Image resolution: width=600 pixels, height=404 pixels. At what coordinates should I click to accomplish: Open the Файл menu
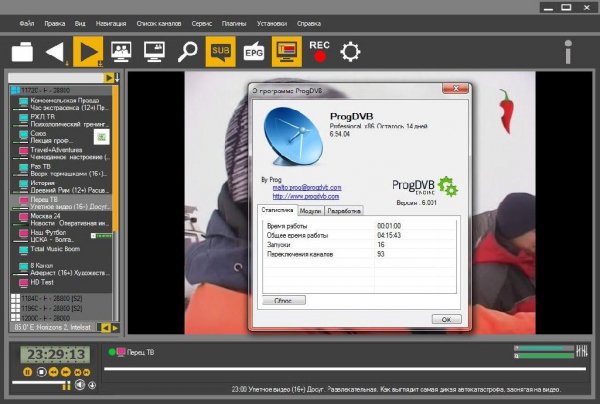pyautogui.click(x=27, y=24)
